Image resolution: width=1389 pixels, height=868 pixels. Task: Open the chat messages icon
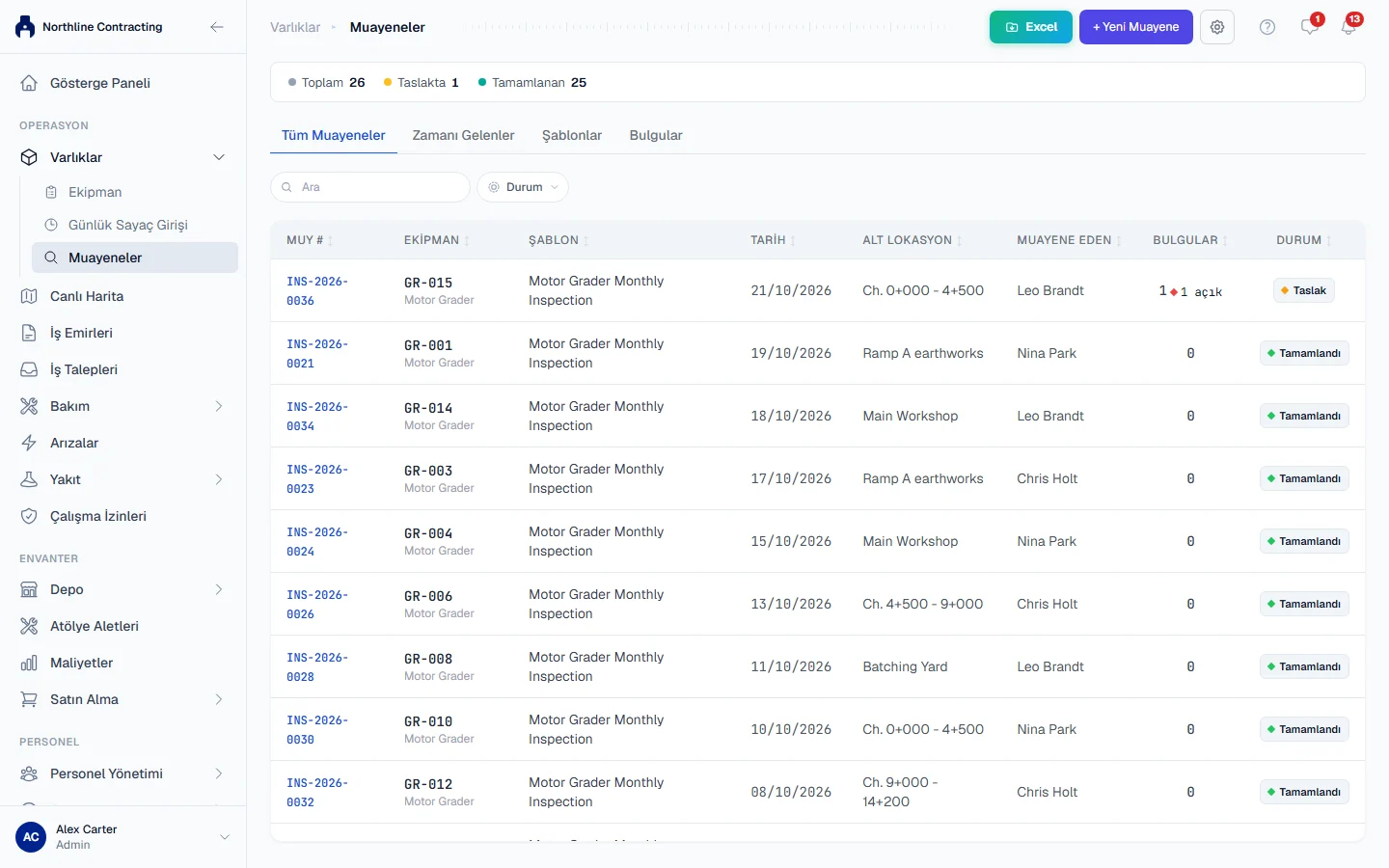click(x=1309, y=27)
